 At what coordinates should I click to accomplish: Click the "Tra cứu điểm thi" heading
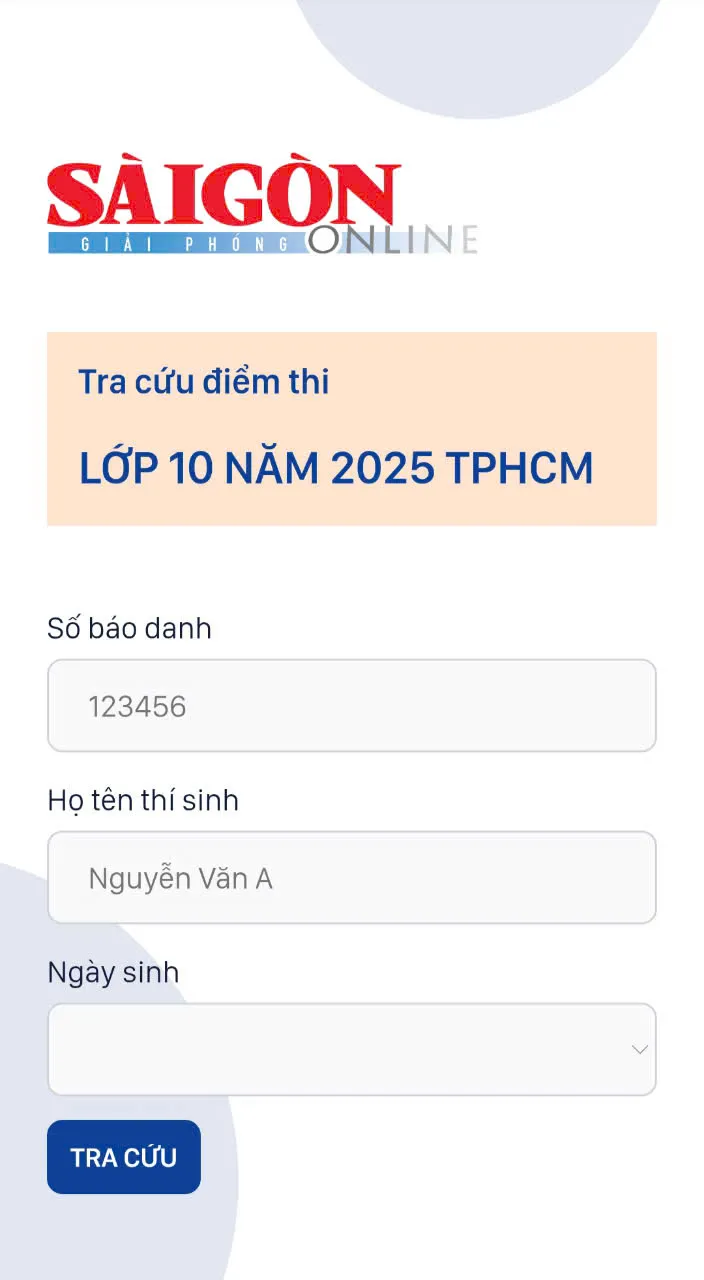tap(204, 382)
